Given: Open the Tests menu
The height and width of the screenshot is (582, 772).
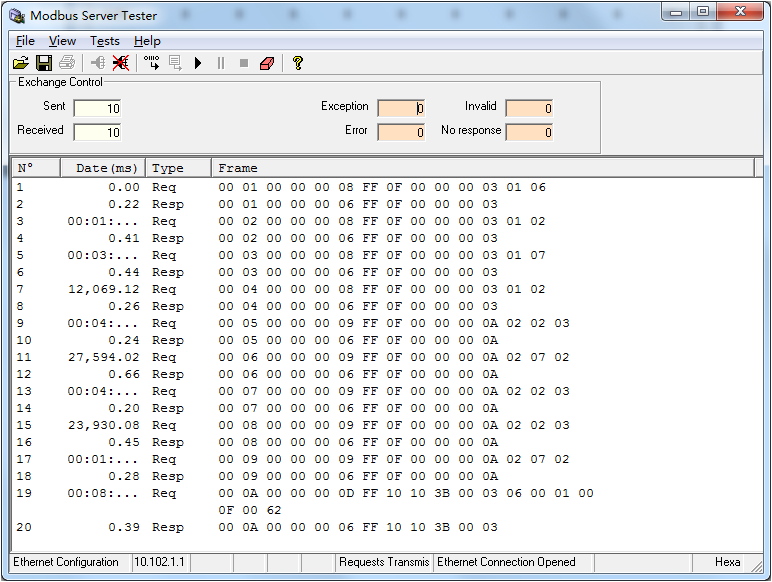Looking at the screenshot, I should click(105, 41).
